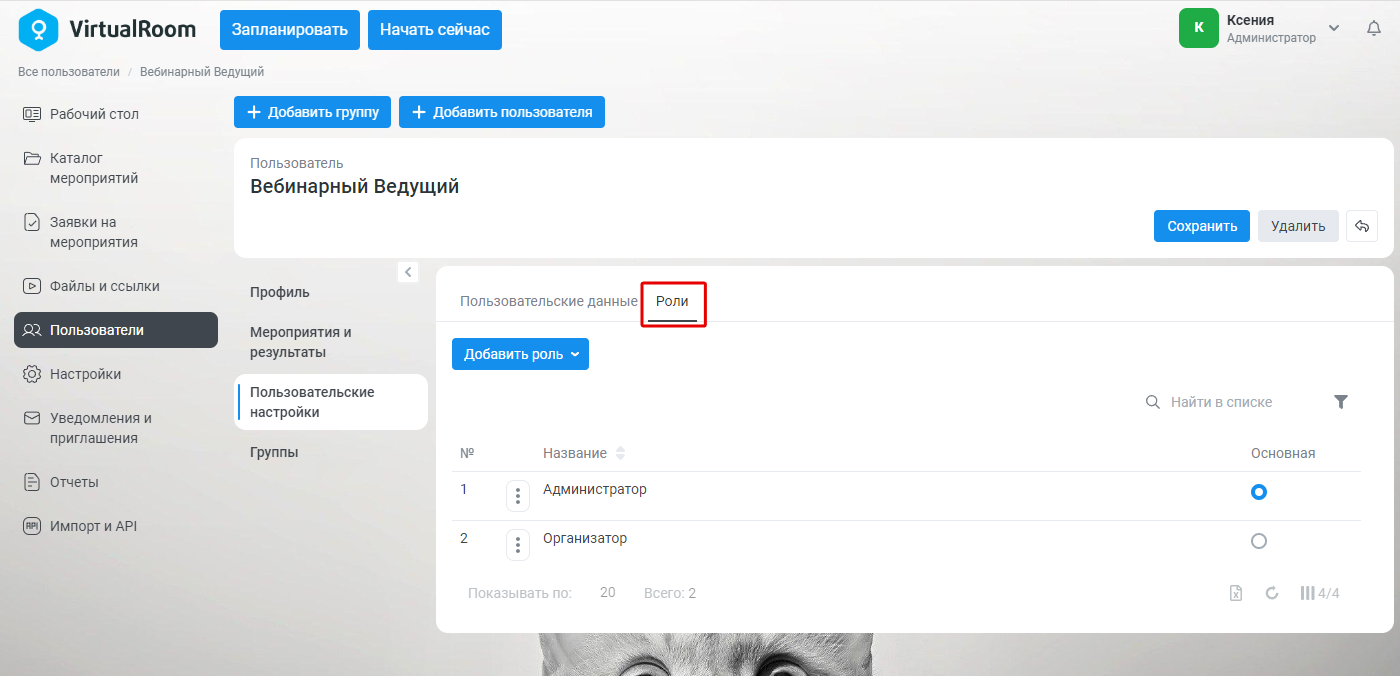Image resolution: width=1400 pixels, height=676 pixels.
Task: Click the Все пользователи breadcrumb link
Action: (69, 72)
